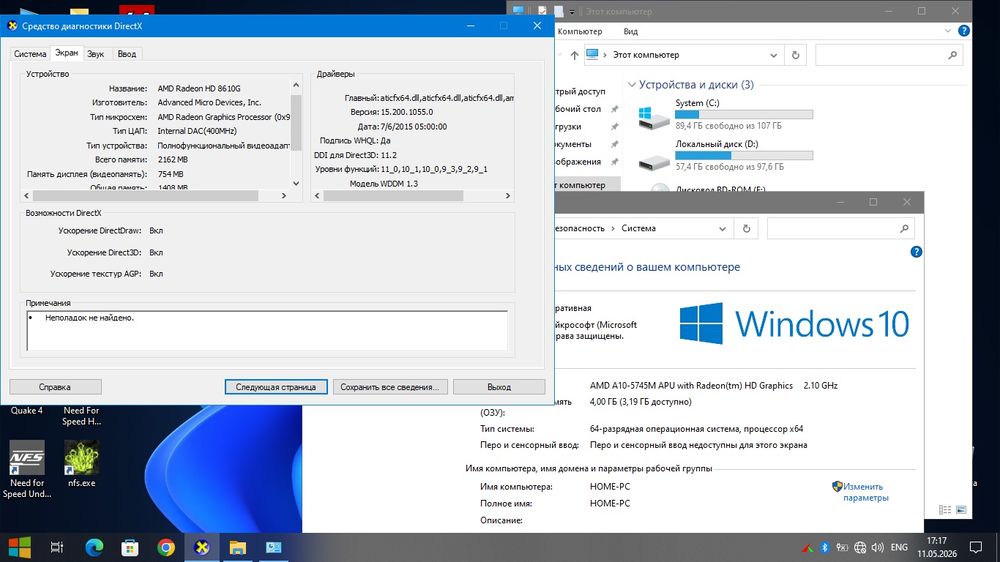Viewport: 1000px width, 562px height.
Task: Select the Экран tab in DirectX diagnostics
Action: pos(66,53)
